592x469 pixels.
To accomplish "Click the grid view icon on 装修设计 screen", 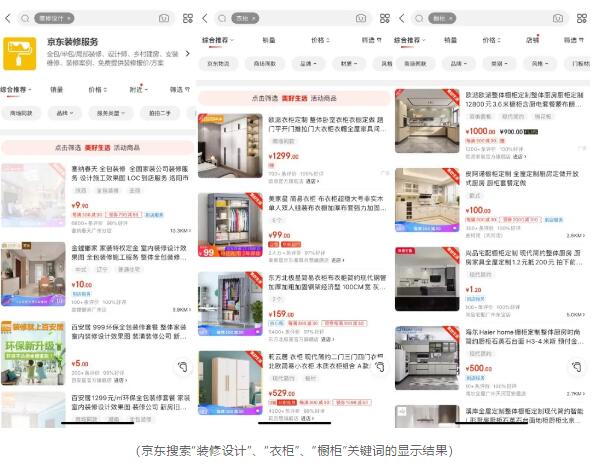I will [188, 18].
